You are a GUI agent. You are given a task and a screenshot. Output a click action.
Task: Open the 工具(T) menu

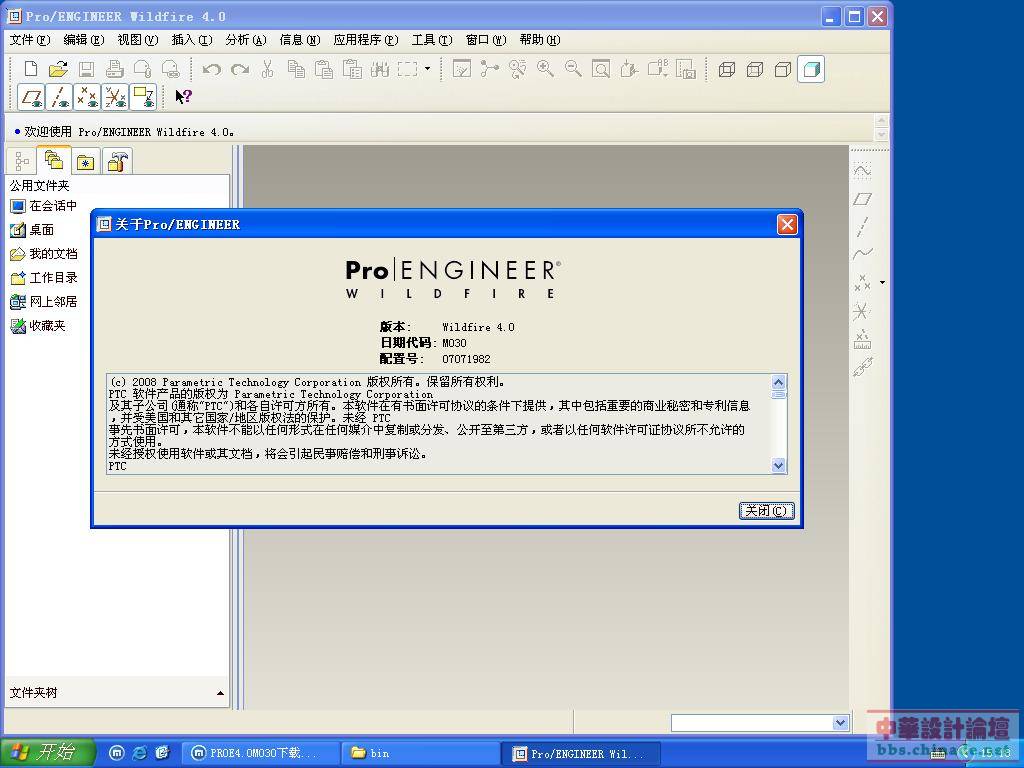coord(432,40)
